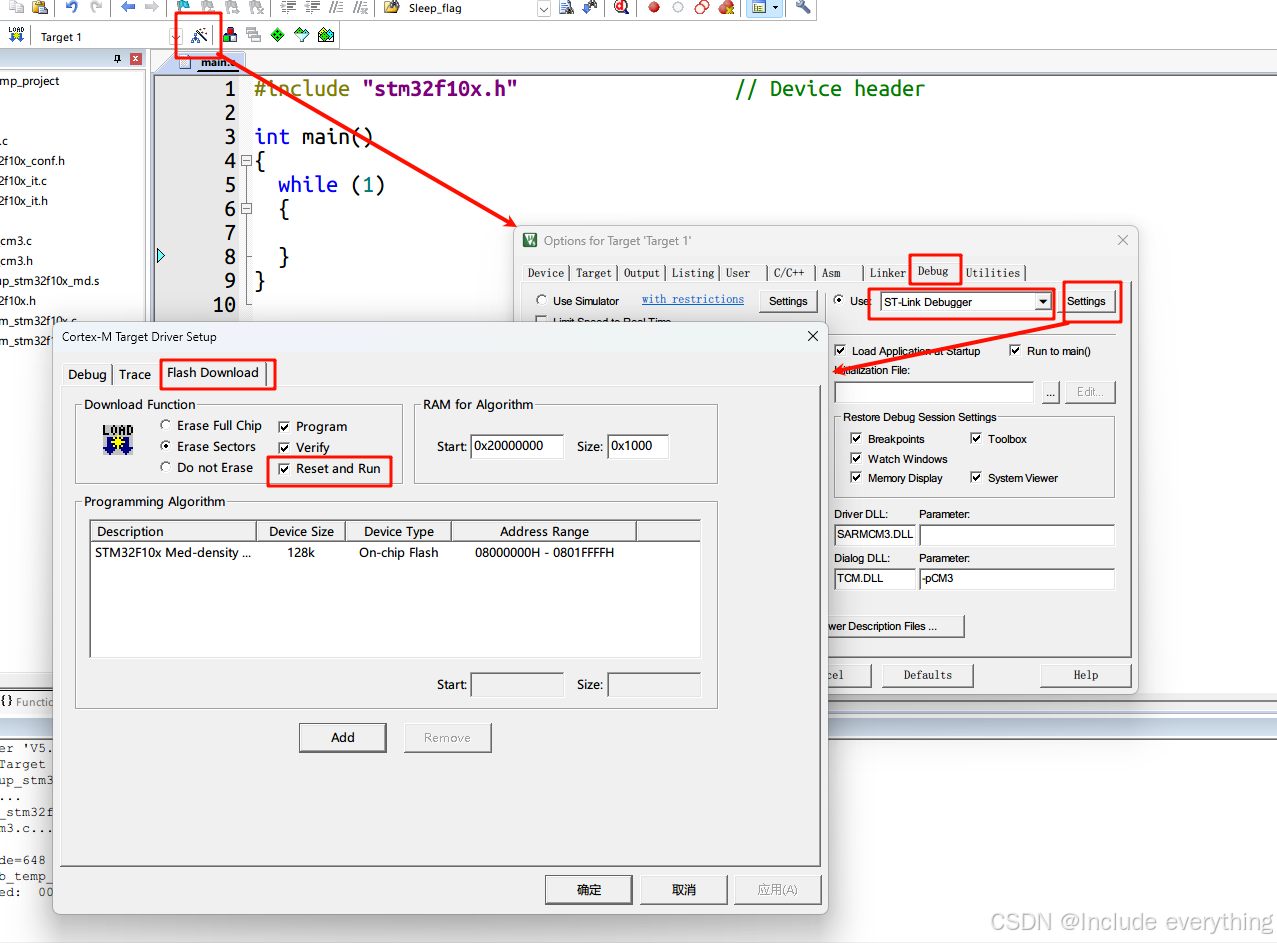Click the kill all breakpoints icon
This screenshot has height=943, width=1277.
click(726, 8)
